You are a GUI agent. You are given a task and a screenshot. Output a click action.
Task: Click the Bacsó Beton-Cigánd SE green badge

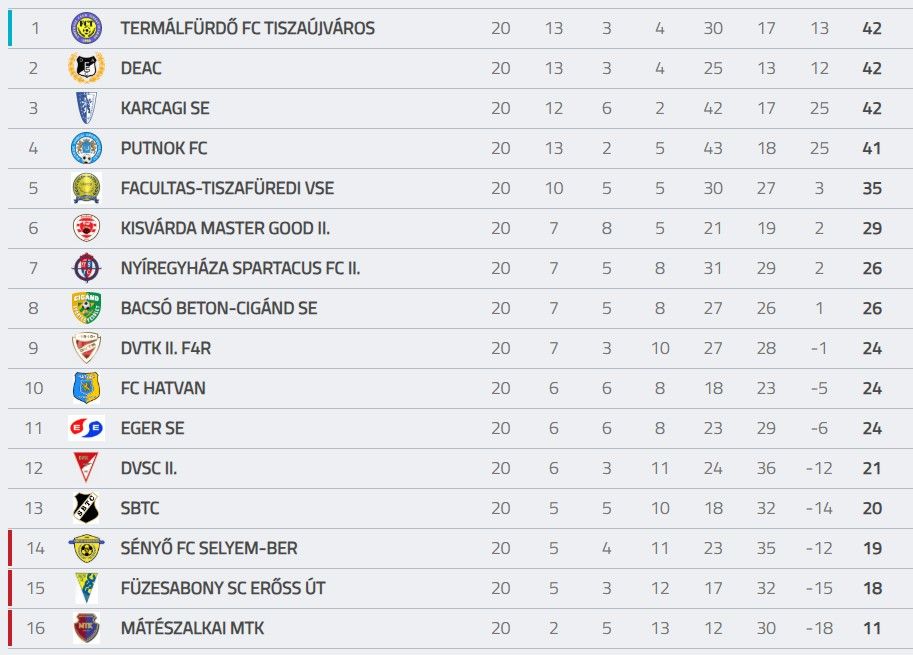coord(86,308)
